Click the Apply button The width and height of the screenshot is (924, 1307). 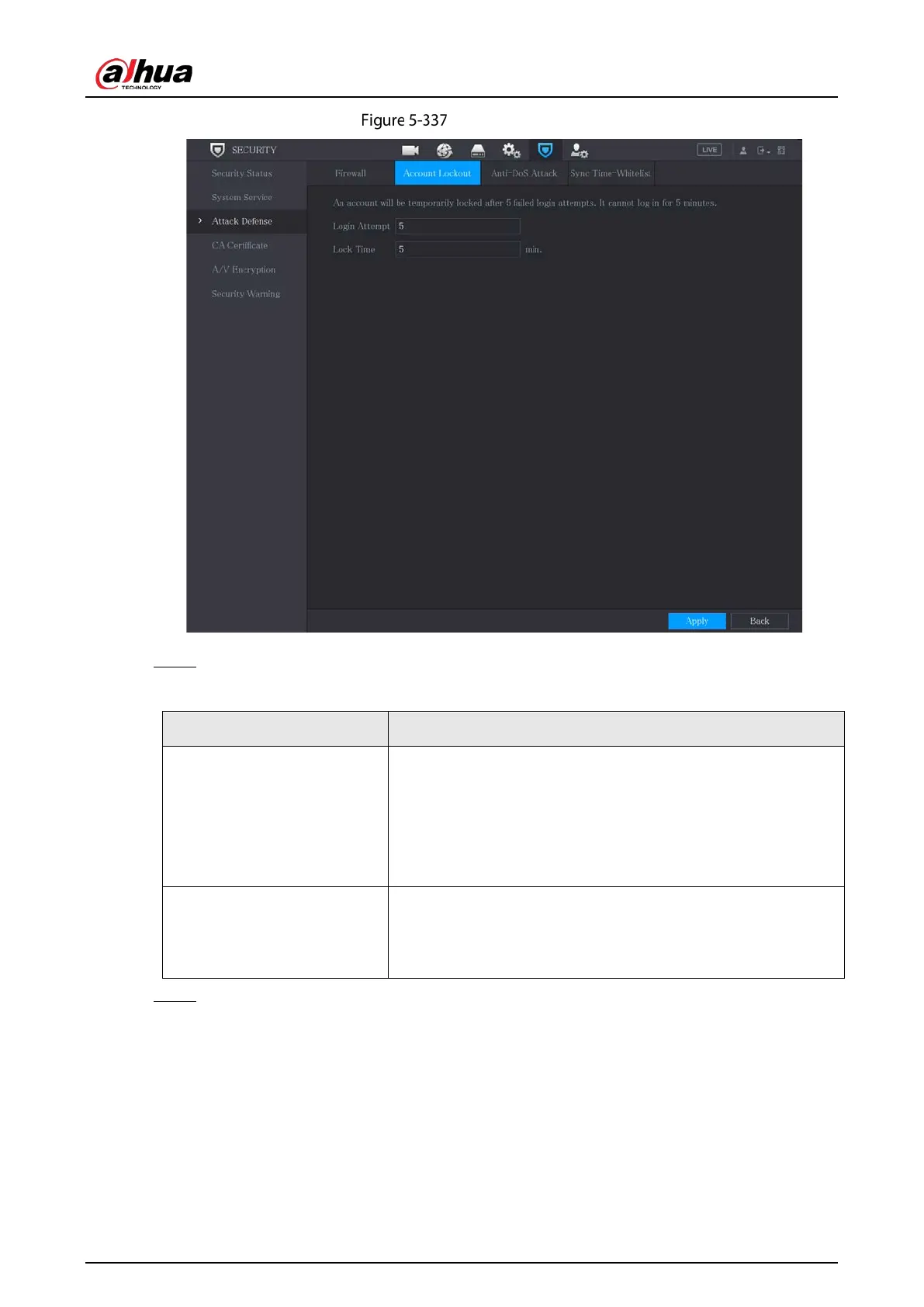pyautogui.click(x=697, y=621)
